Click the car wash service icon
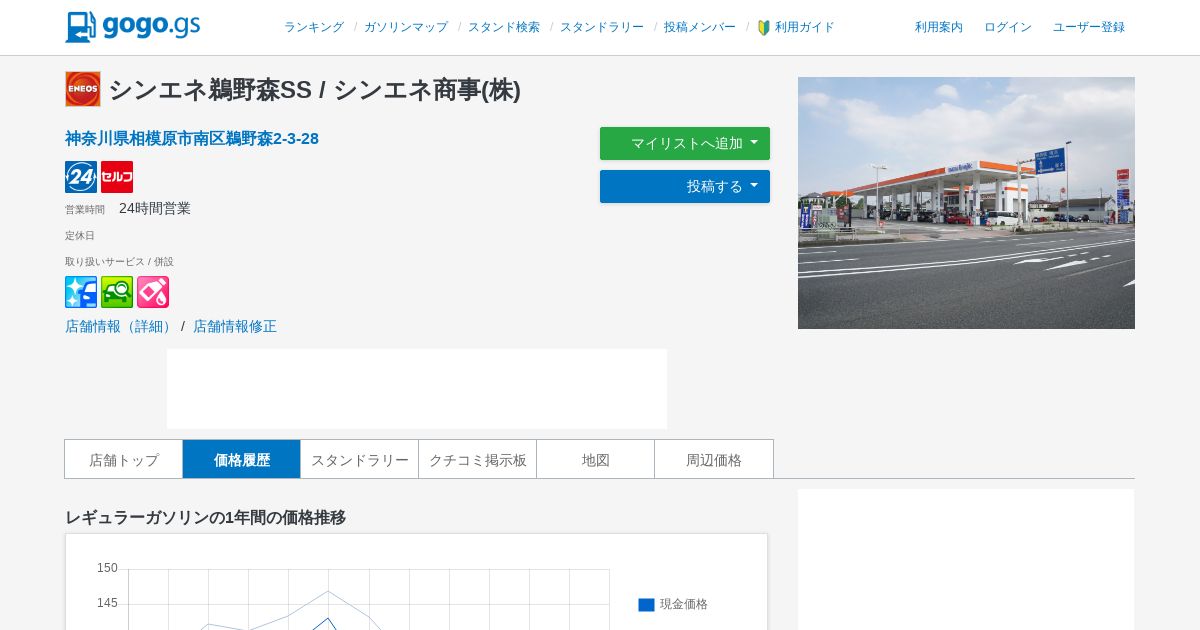The image size is (1200, 630). tap(81, 292)
